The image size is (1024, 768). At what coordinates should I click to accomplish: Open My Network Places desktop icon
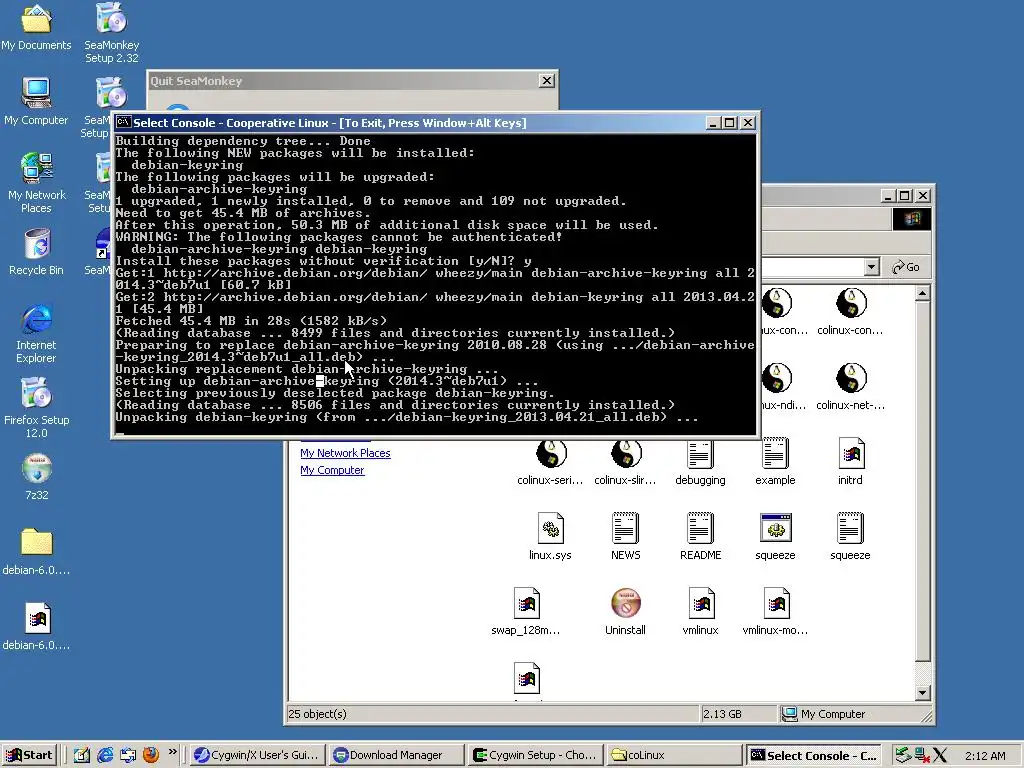click(x=37, y=183)
